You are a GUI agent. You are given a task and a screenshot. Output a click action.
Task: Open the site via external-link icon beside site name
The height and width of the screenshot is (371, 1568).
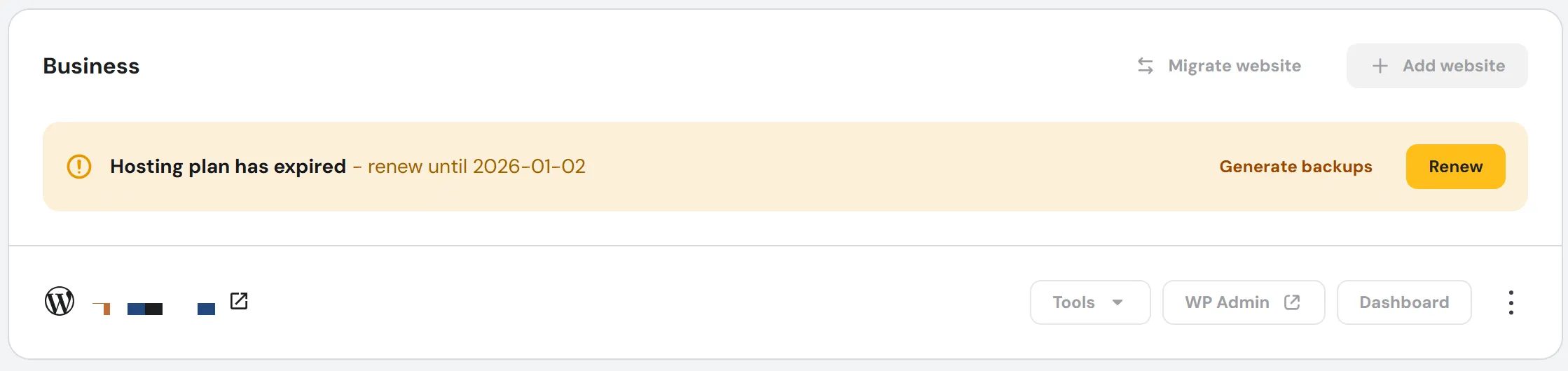pos(239,301)
